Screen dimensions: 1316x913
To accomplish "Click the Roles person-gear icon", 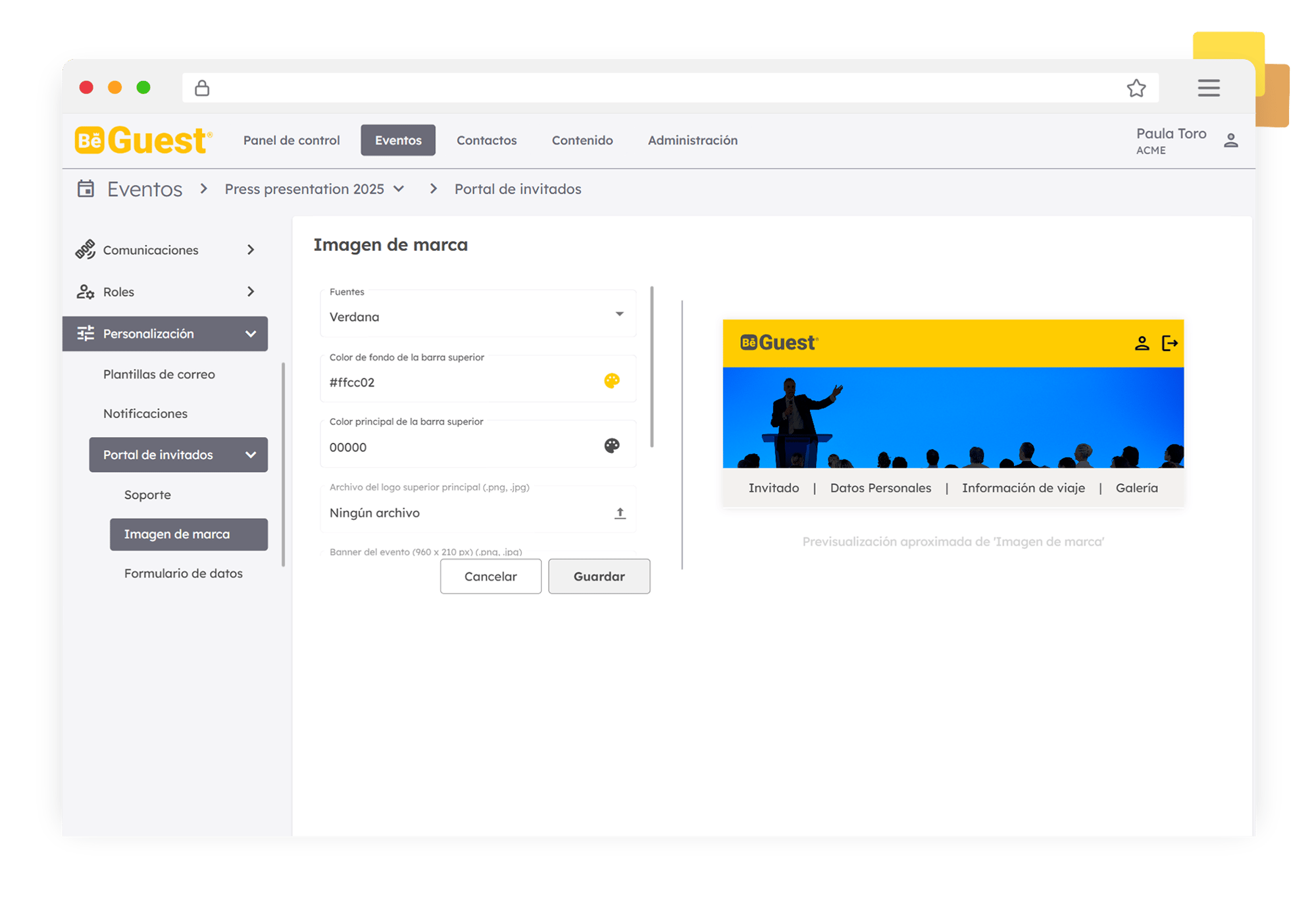I will click(86, 292).
